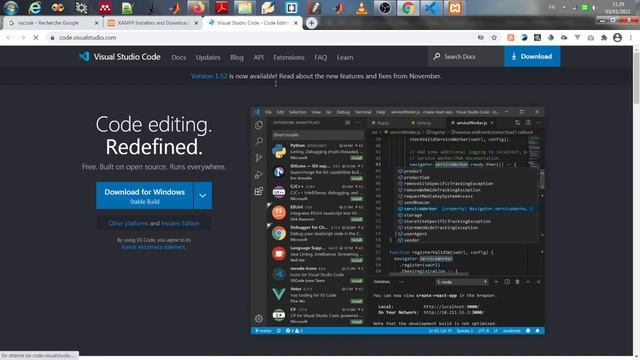Click the orange extension icon in the Chrome toolbar
Screen dimensions: 640x360
click(x=511, y=38)
